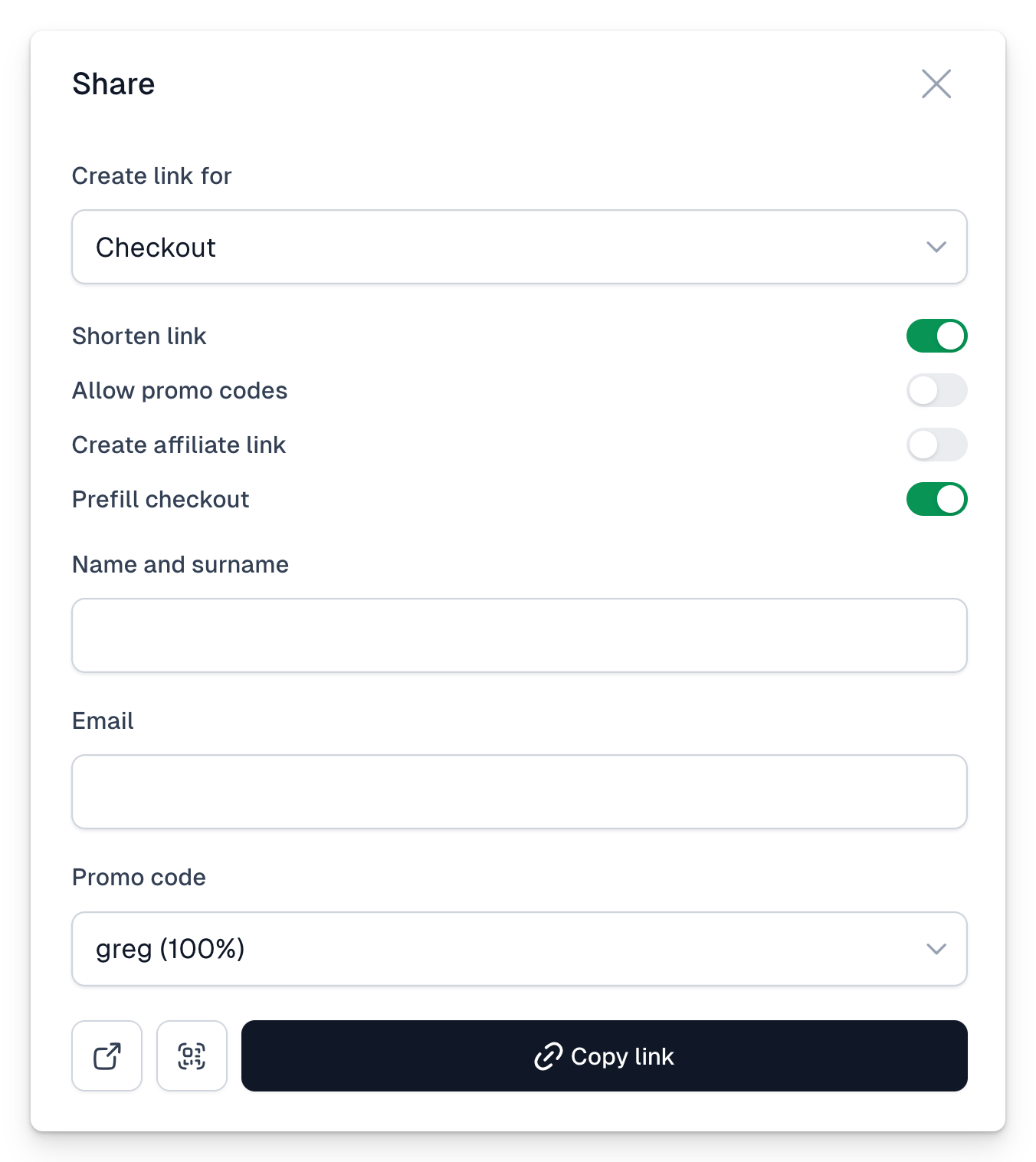This screenshot has height=1162, width=1036.
Task: Turn off Prefill checkout switch
Action: pos(936,499)
